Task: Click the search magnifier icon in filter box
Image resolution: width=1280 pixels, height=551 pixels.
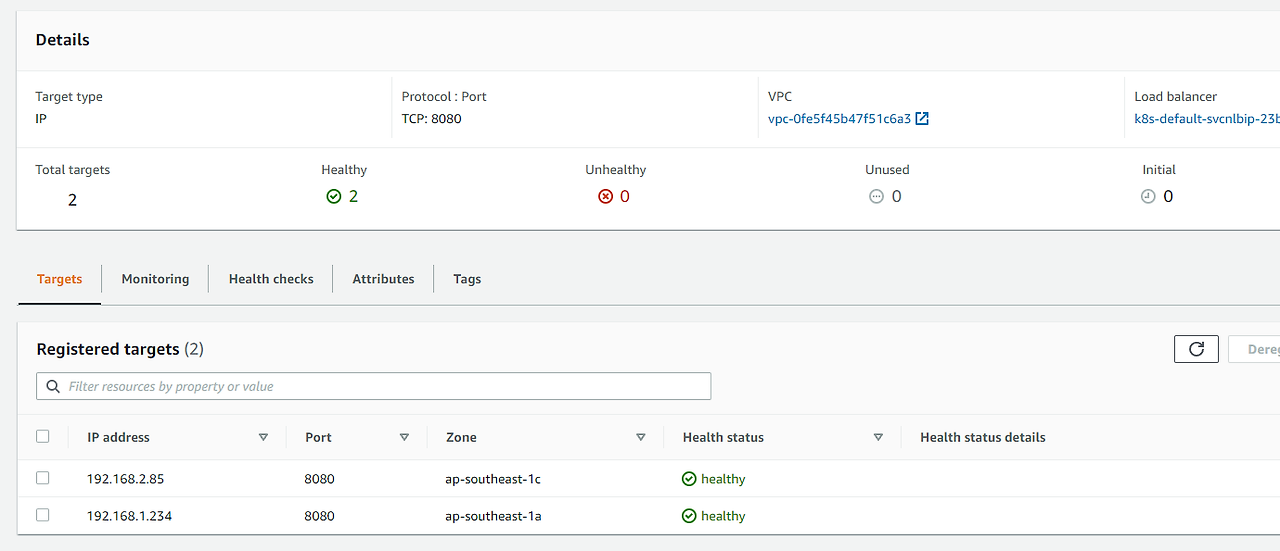Action: click(53, 386)
